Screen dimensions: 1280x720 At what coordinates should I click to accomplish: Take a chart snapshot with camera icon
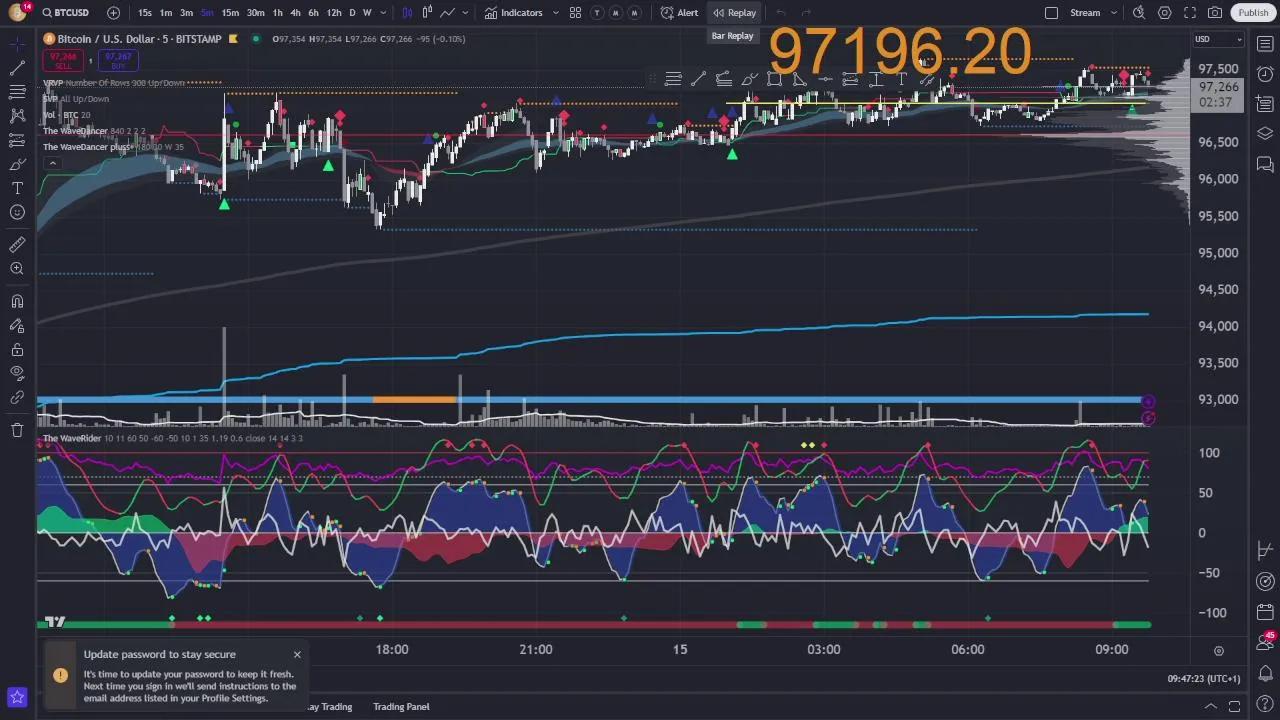1215,13
